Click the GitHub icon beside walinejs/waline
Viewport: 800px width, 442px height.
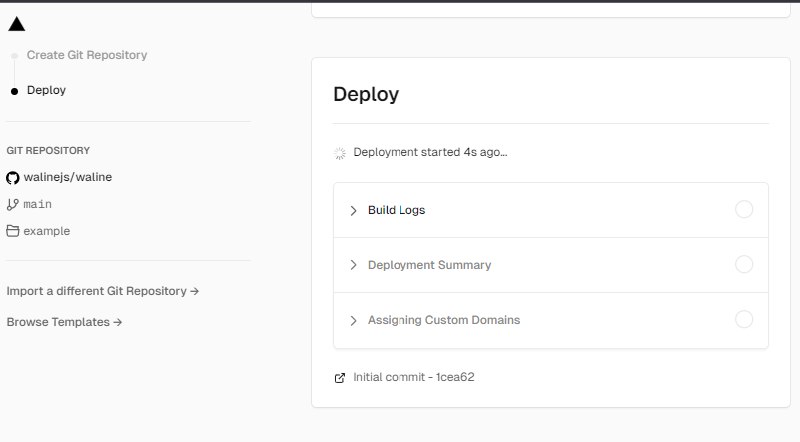pyautogui.click(x=13, y=177)
